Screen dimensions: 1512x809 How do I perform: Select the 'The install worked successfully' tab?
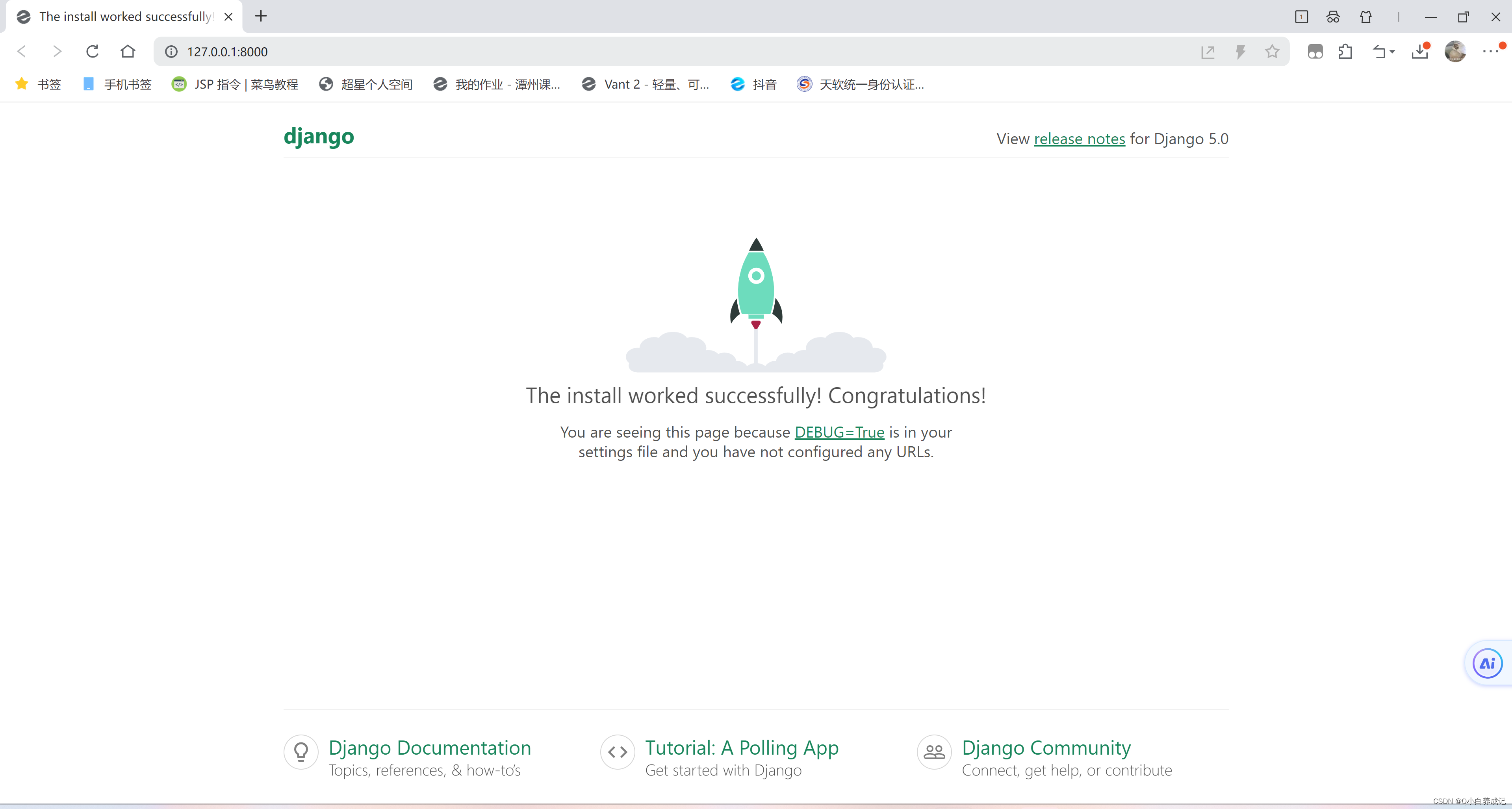click(124, 17)
